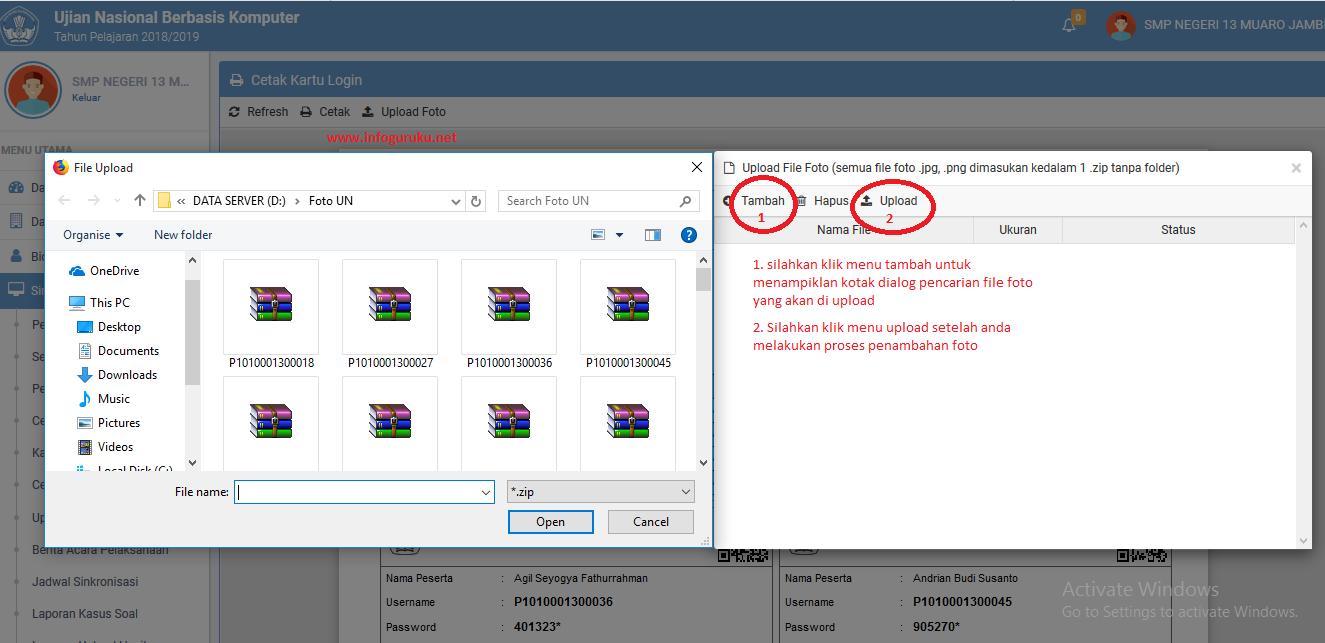Open the notification bell in the header
Image resolution: width=1325 pixels, height=643 pixels.
click(x=1069, y=25)
